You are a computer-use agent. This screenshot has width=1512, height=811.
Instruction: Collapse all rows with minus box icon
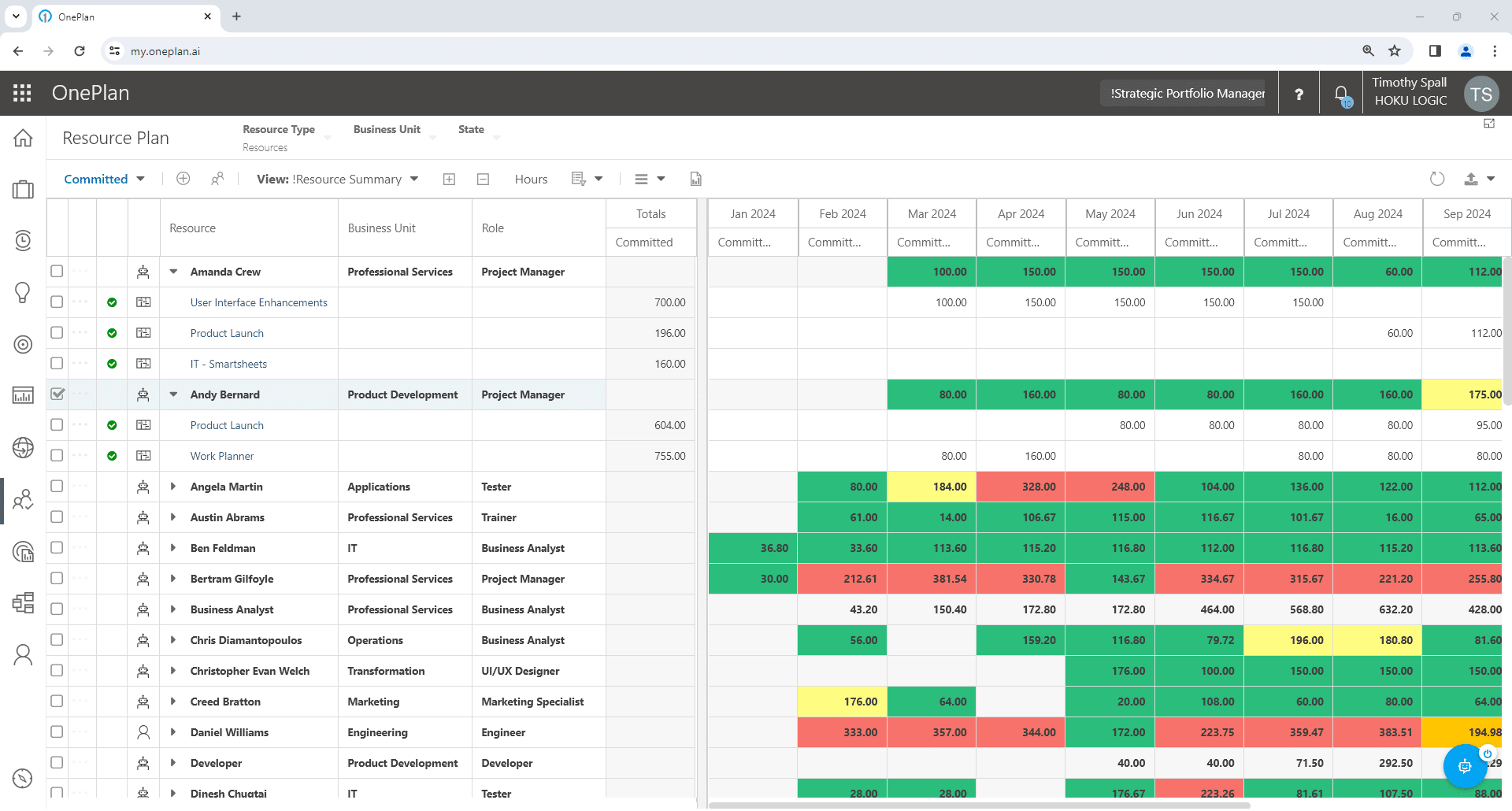[483, 180]
